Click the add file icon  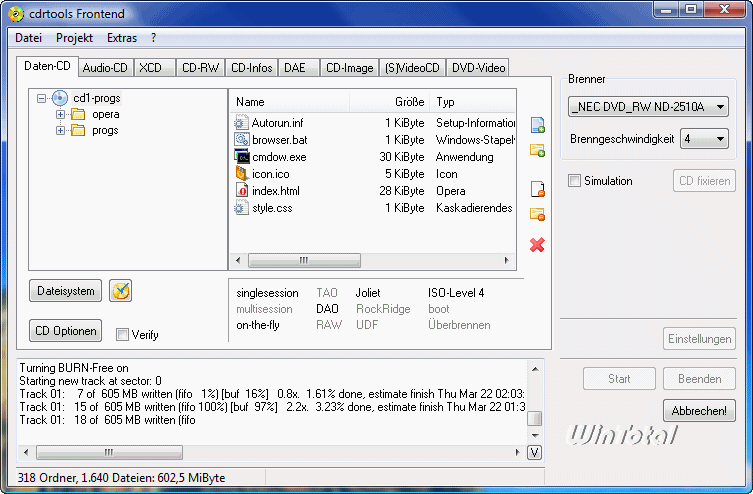[x=537, y=125]
